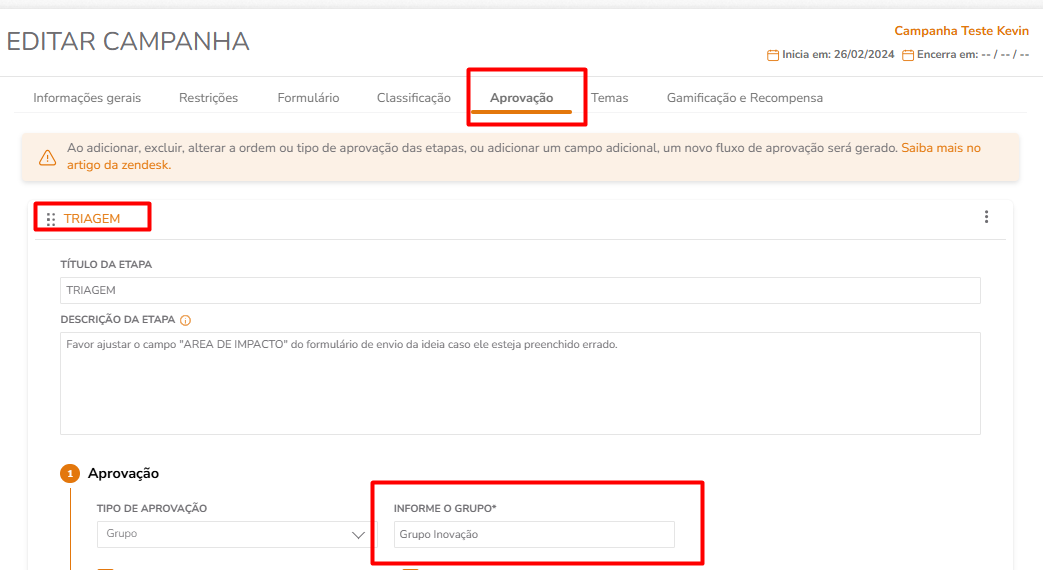The height and width of the screenshot is (570, 1043).
Task: Click the start date calendar icon
Action: click(773, 55)
